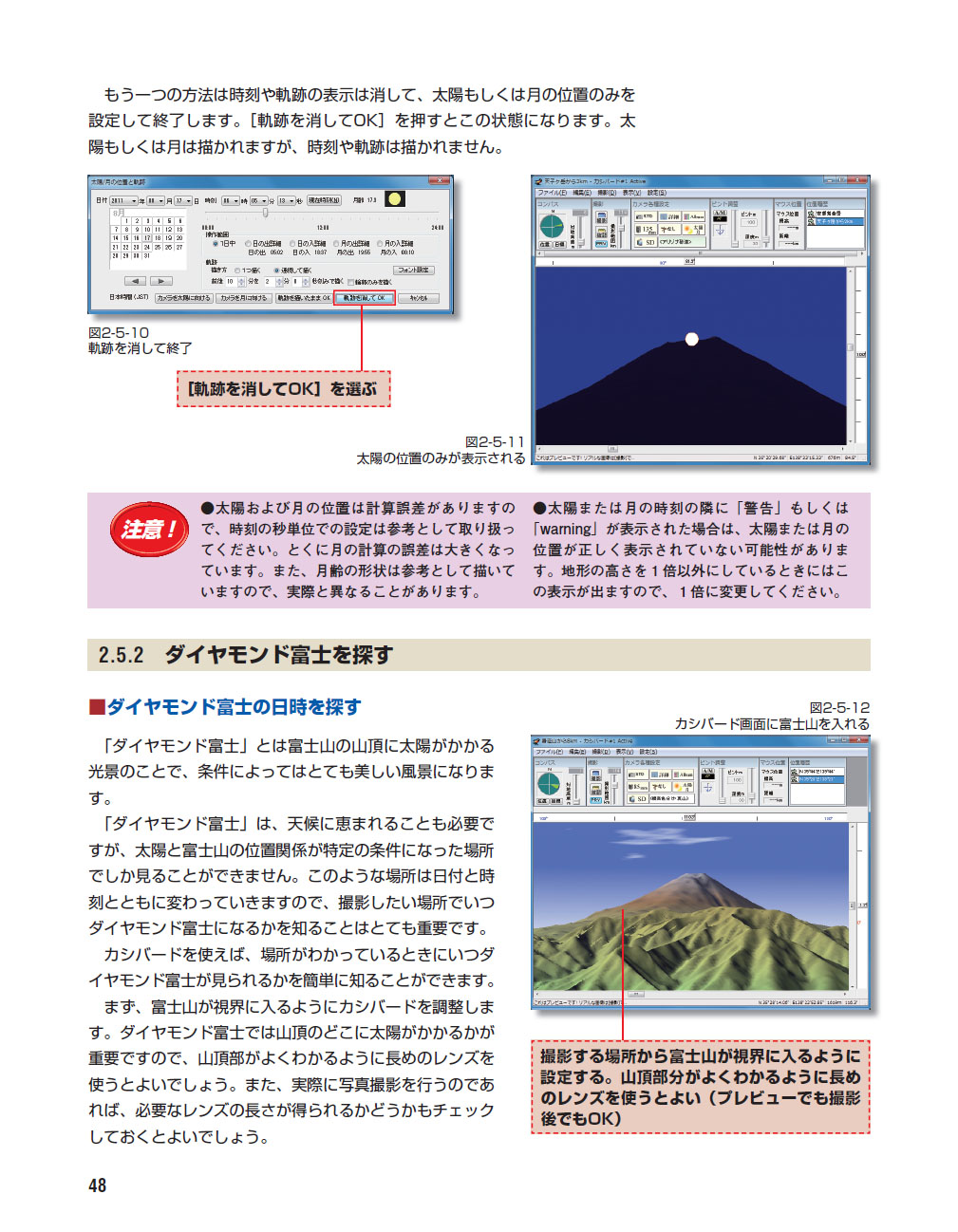Click the time-of-day slider handle in dialog

[265, 213]
